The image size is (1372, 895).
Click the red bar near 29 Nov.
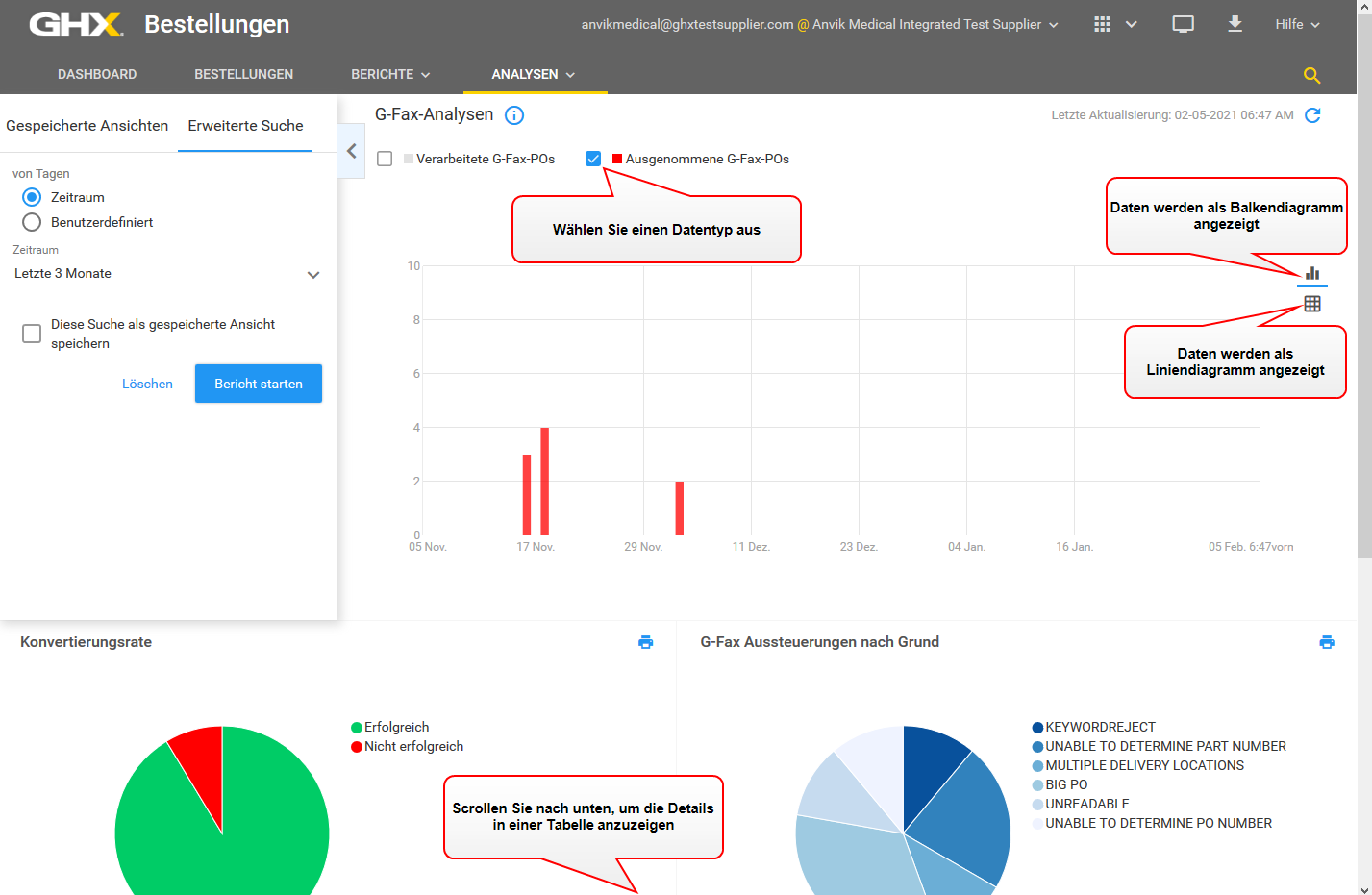coord(680,509)
